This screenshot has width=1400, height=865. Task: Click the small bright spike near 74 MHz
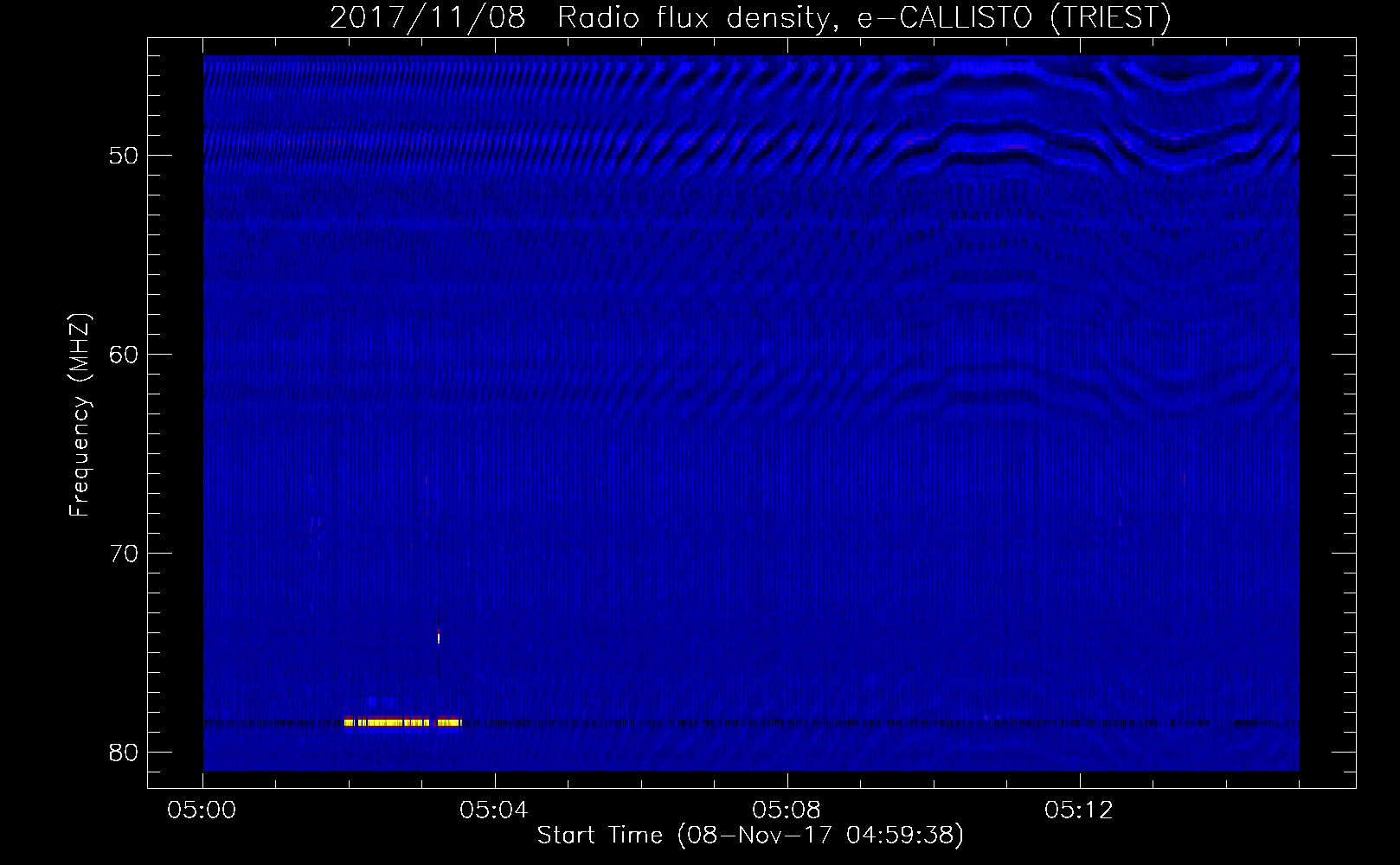pos(439,638)
